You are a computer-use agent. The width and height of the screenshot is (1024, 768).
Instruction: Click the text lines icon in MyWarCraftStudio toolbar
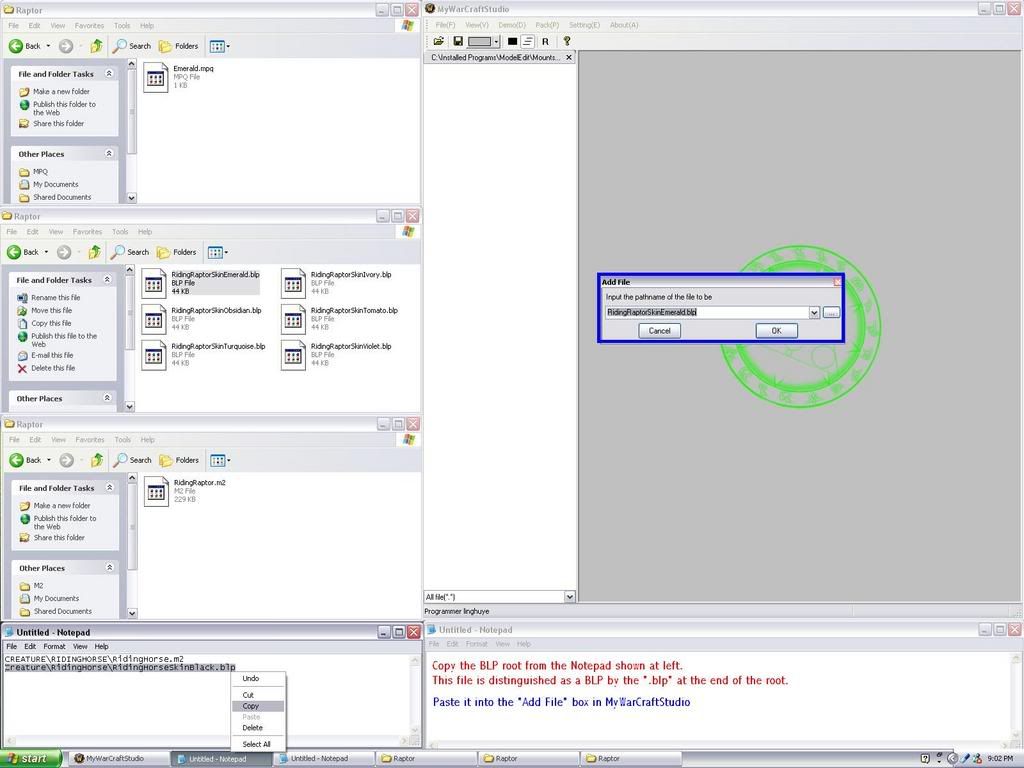(x=528, y=41)
